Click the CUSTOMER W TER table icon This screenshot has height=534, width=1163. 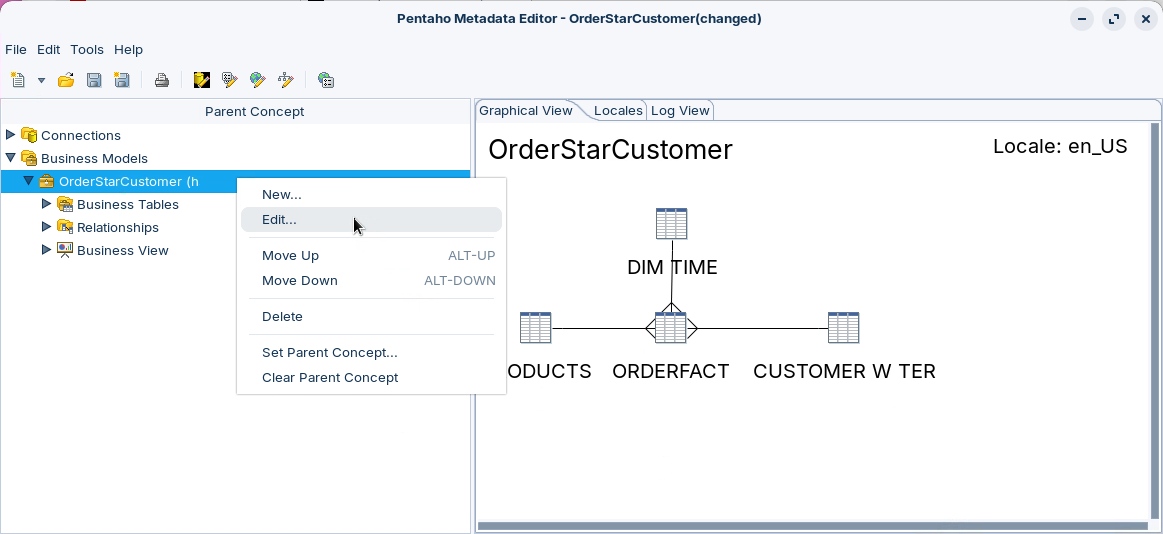click(x=843, y=328)
